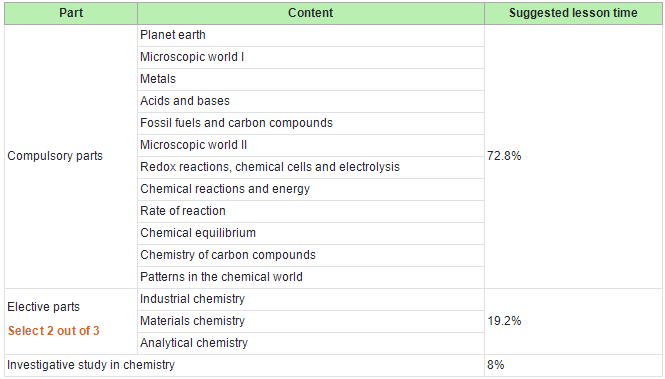Click the Analytical chemistry elective

pos(310,344)
